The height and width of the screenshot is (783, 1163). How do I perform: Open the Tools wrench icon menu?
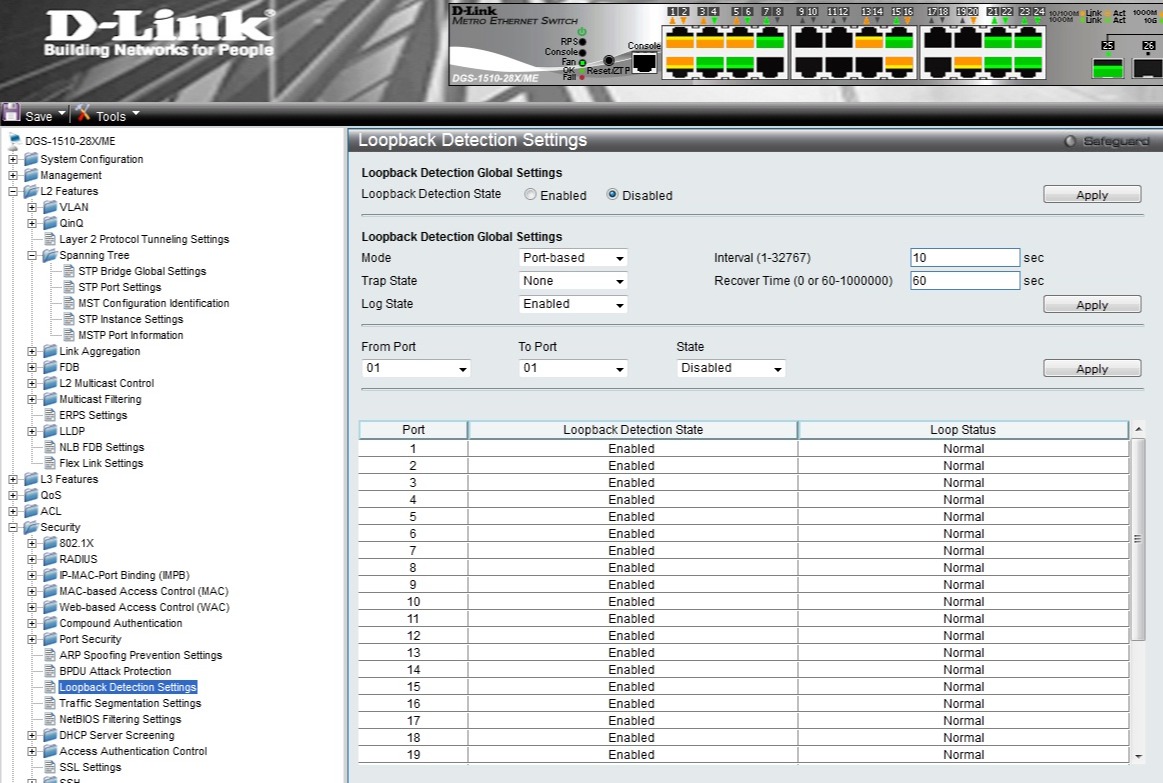(x=83, y=114)
